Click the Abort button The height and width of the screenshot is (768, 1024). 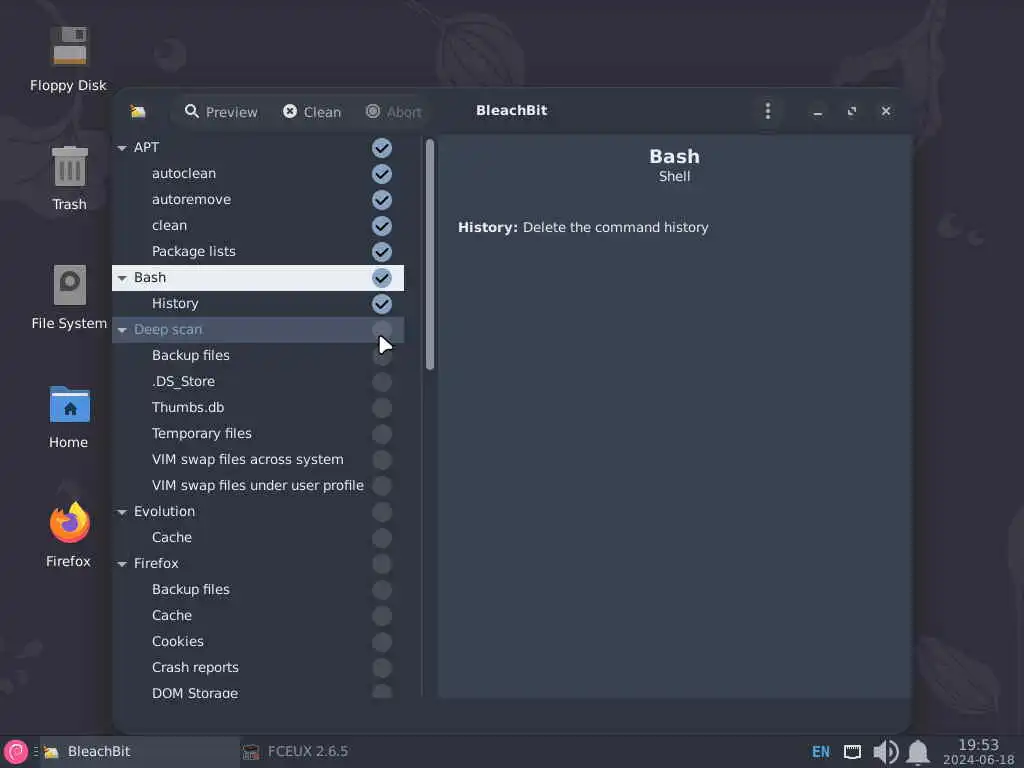[x=394, y=112]
